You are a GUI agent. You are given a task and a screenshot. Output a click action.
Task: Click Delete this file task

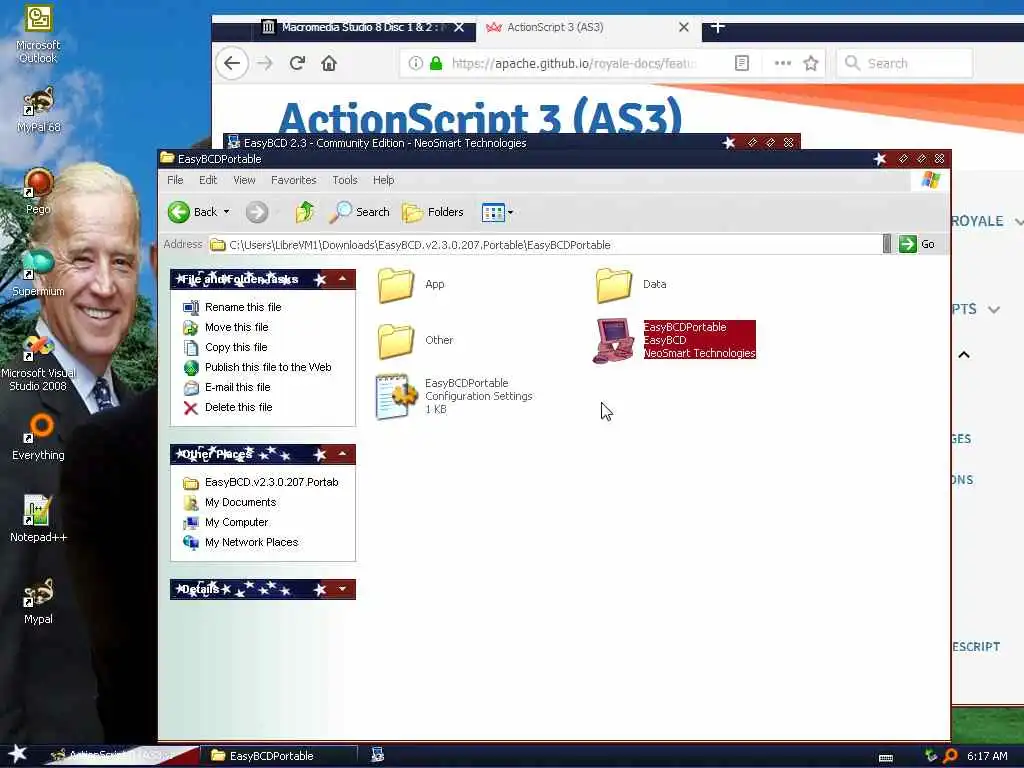pyautogui.click(x=228, y=408)
